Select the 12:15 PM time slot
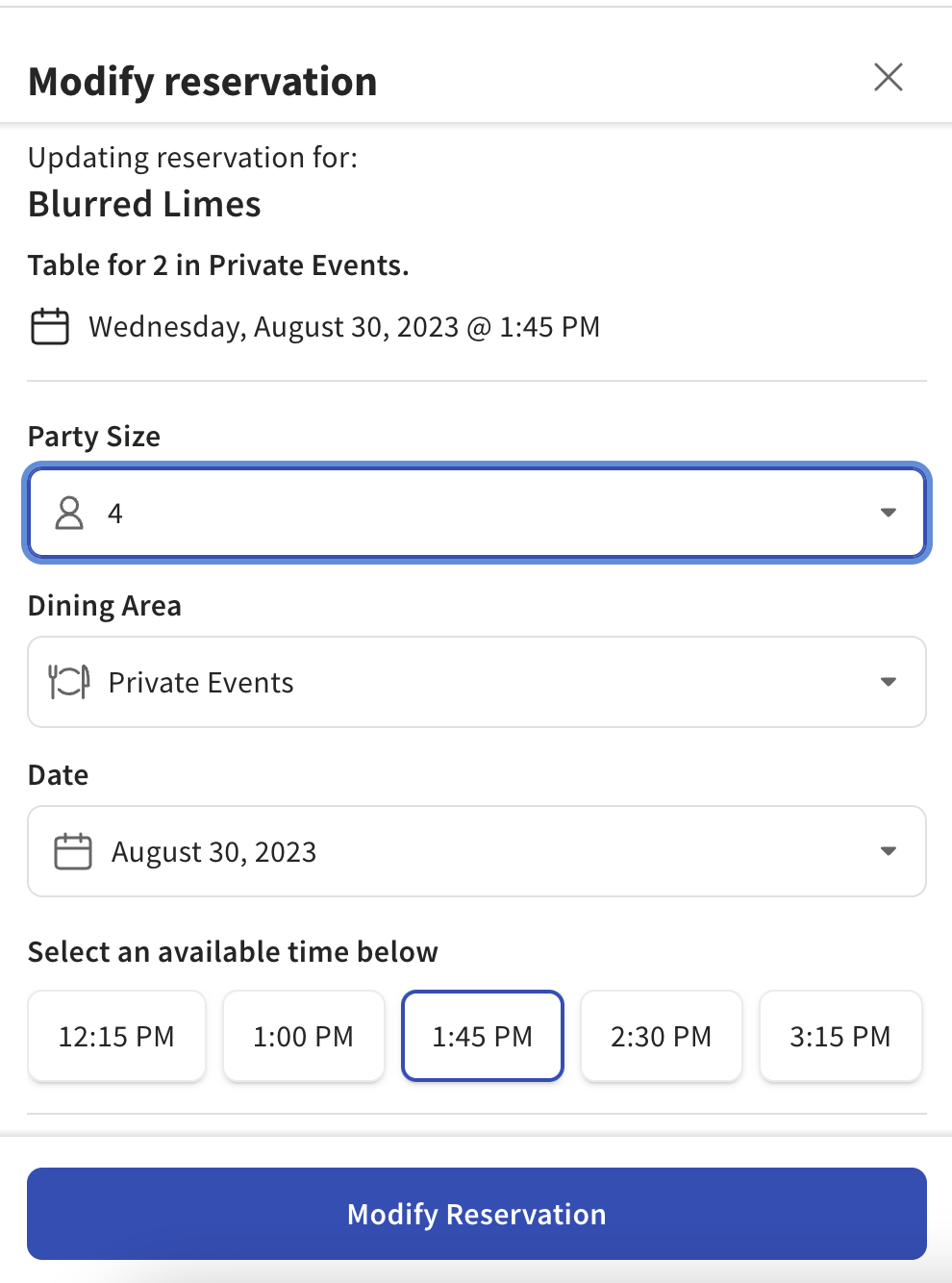Viewport: 952px width, 1283px height. [116, 1036]
